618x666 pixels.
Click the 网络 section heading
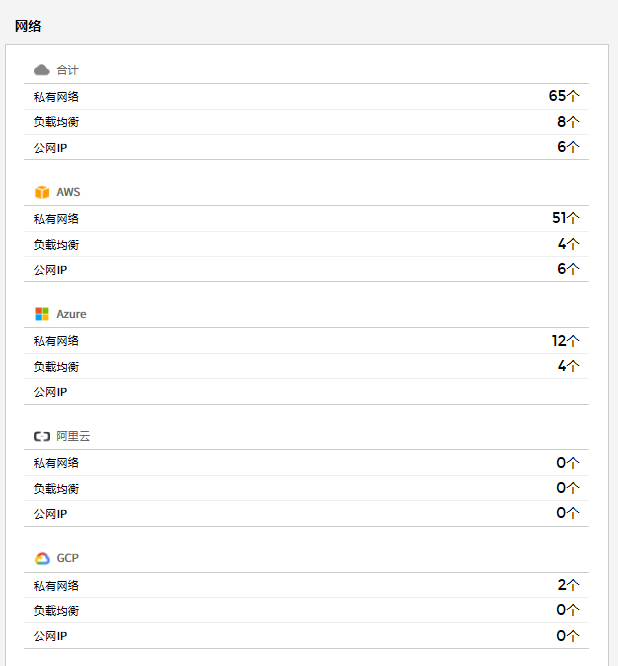coord(28,26)
